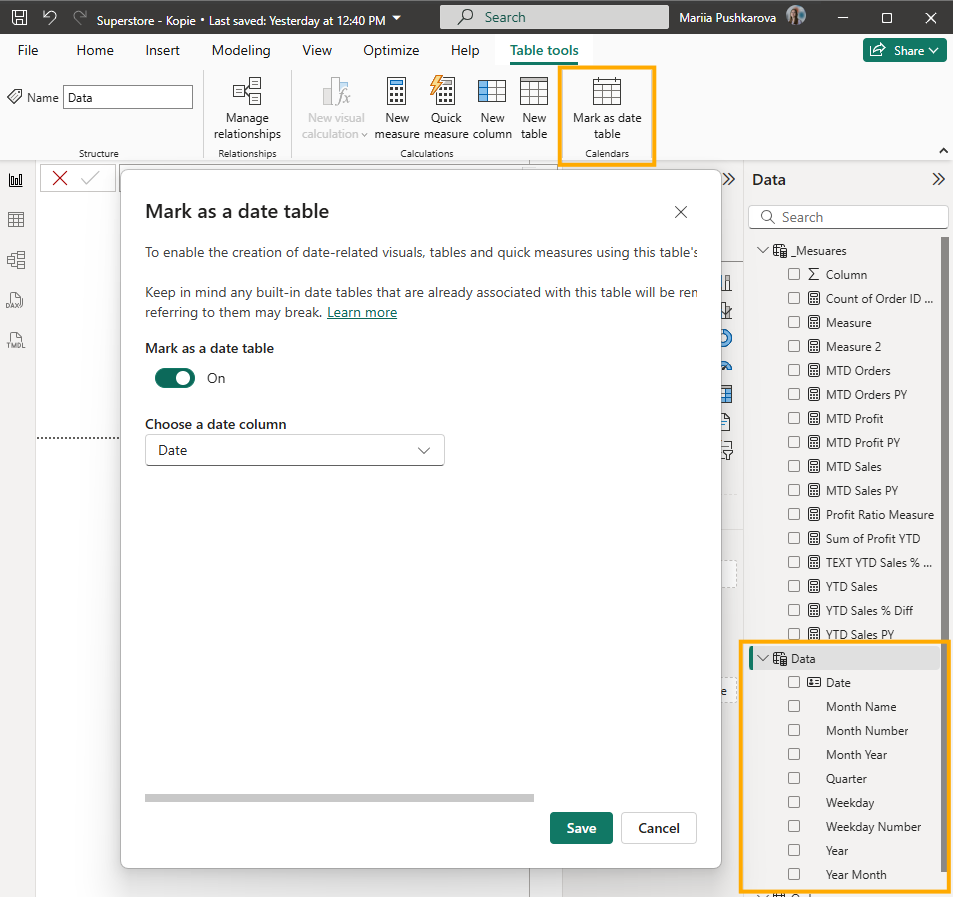953x897 pixels.
Task: Click the New measure icon
Action: (x=397, y=93)
